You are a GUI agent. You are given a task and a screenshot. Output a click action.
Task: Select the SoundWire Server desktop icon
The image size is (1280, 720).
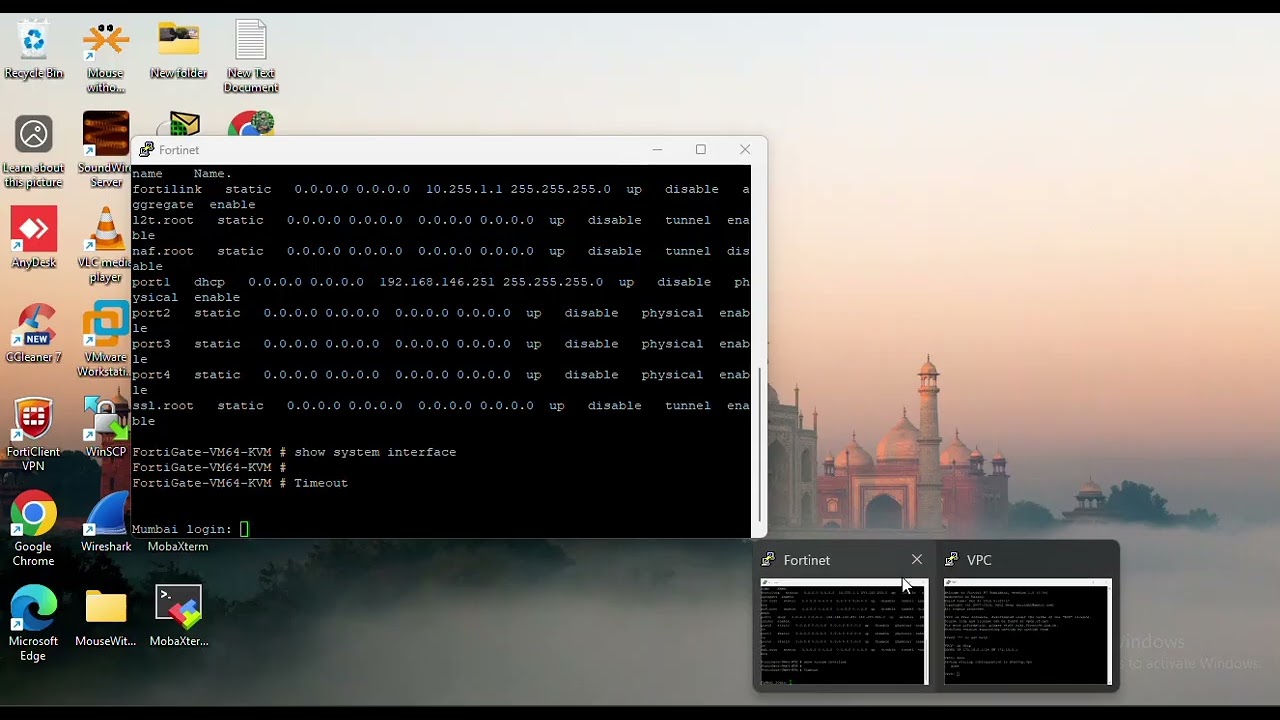tap(106, 151)
